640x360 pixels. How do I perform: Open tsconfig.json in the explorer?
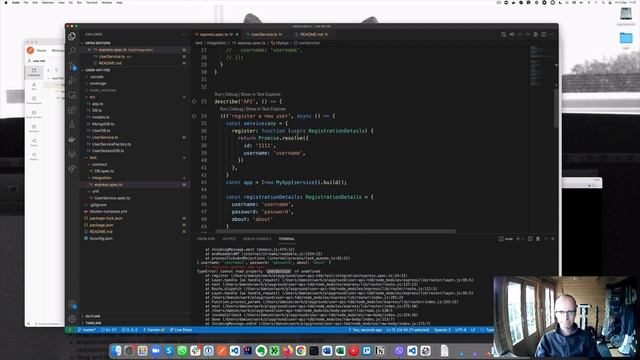pos(100,238)
